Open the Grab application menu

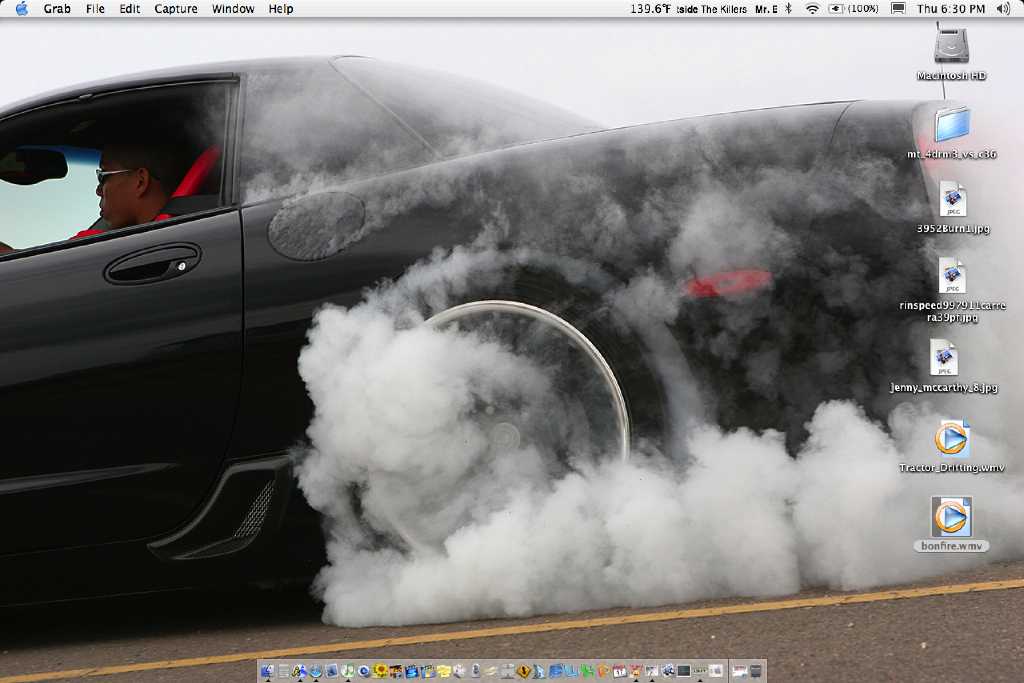click(x=57, y=8)
